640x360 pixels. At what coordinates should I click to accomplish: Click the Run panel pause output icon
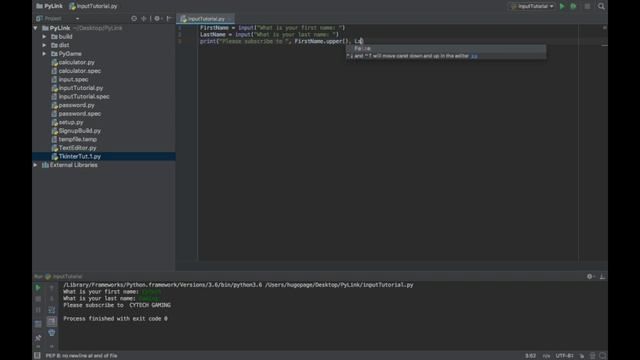click(x=38, y=310)
